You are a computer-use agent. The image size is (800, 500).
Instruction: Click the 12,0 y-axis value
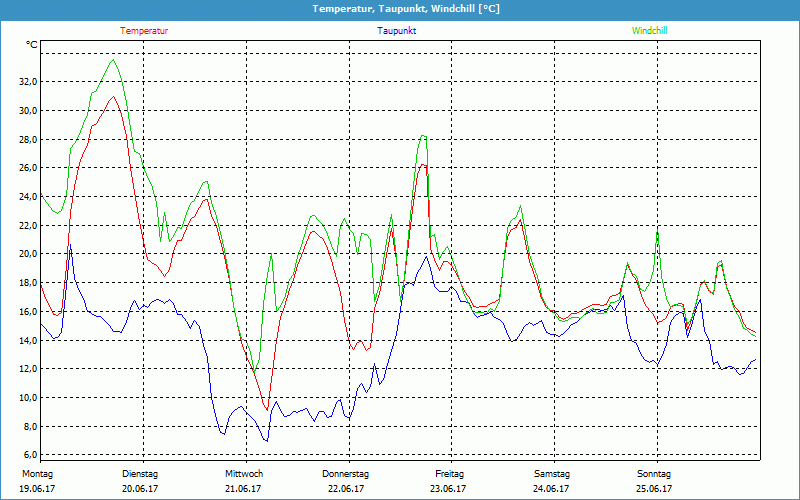click(27, 369)
